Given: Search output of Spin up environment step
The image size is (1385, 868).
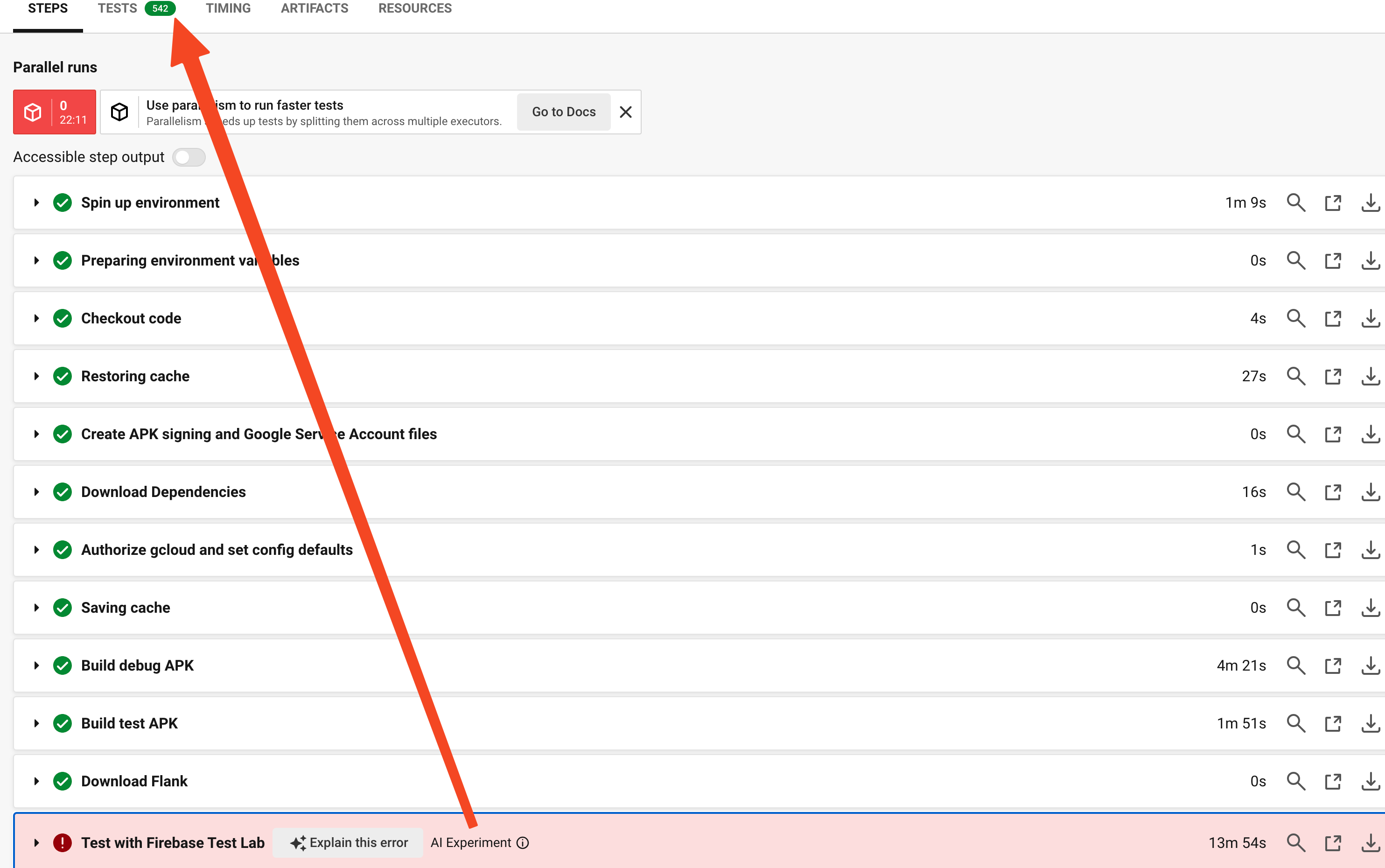Looking at the screenshot, I should pyautogui.click(x=1295, y=203).
